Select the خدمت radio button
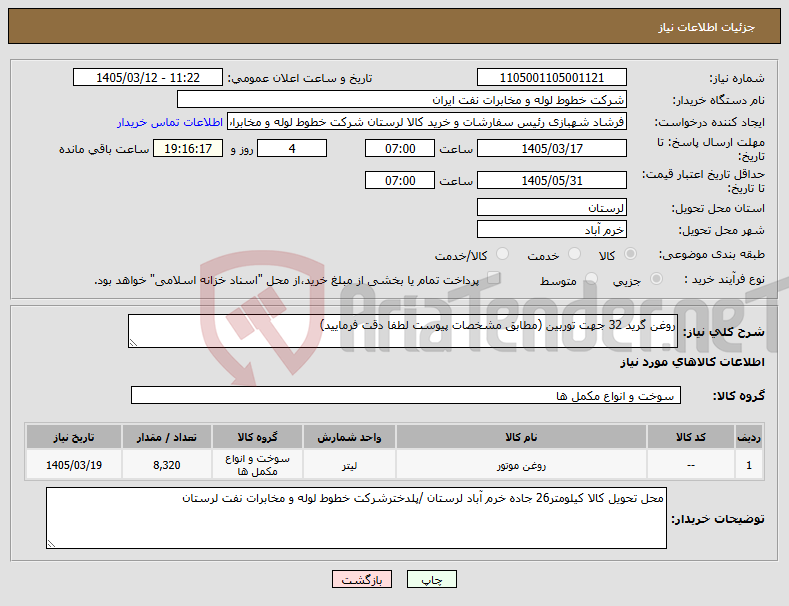The height and width of the screenshot is (606, 789). click(x=574, y=254)
